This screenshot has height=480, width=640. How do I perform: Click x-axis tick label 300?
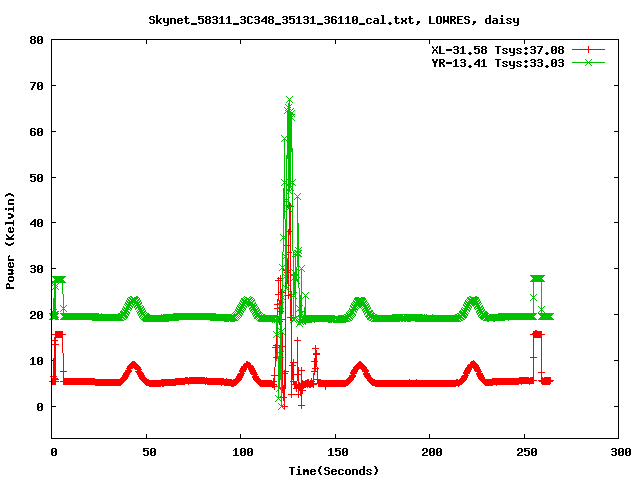[x=621, y=452]
